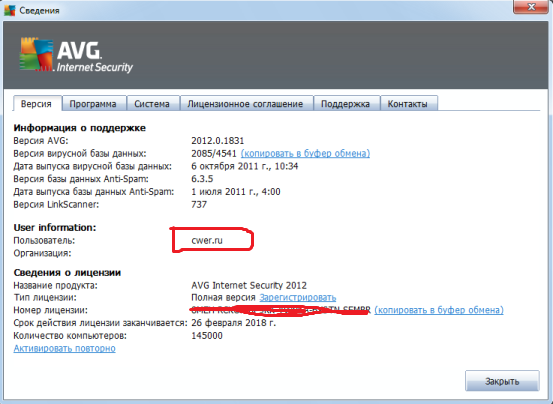553x404 pixels.
Task: Click the Название продукта: label
Action: pos(55,285)
